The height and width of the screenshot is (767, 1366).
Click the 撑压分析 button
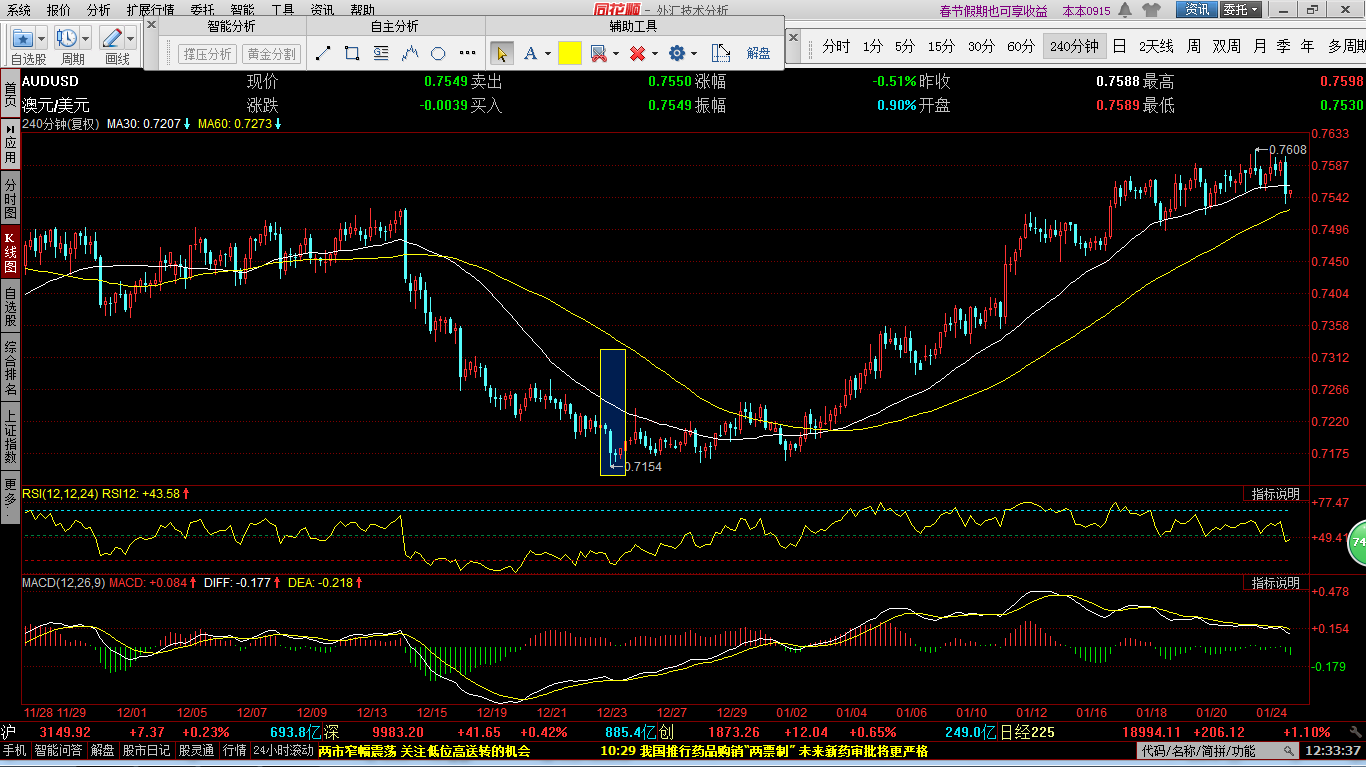[x=206, y=54]
